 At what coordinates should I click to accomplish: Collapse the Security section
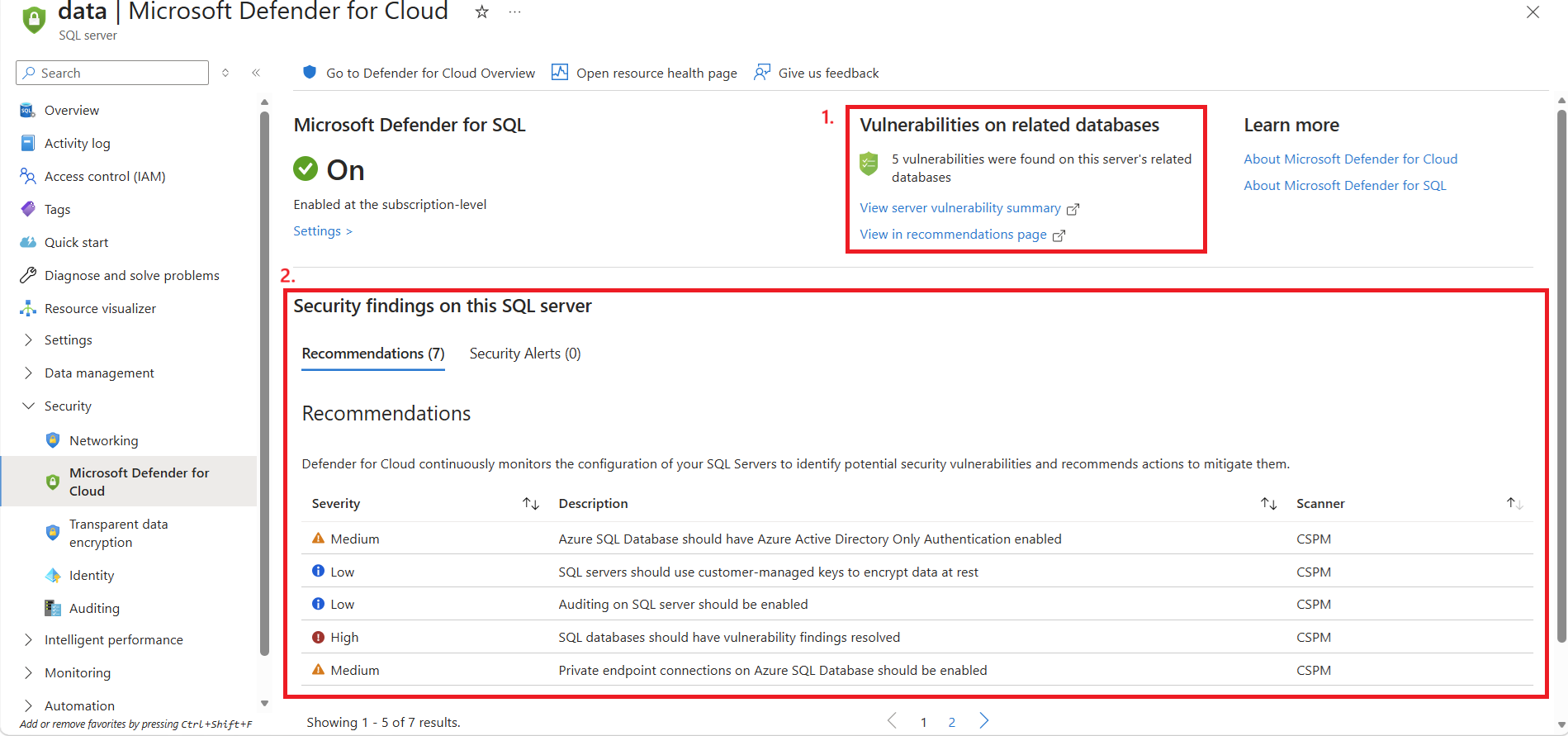[28, 406]
